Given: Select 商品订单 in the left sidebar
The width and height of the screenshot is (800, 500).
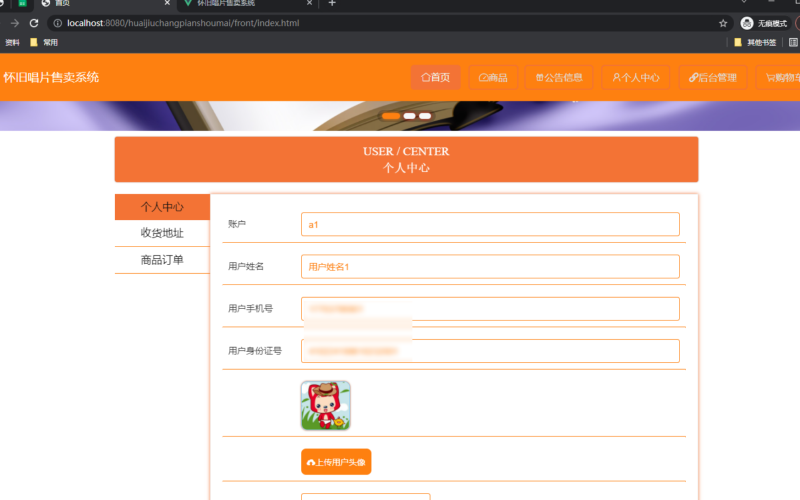Looking at the screenshot, I should click(162, 260).
